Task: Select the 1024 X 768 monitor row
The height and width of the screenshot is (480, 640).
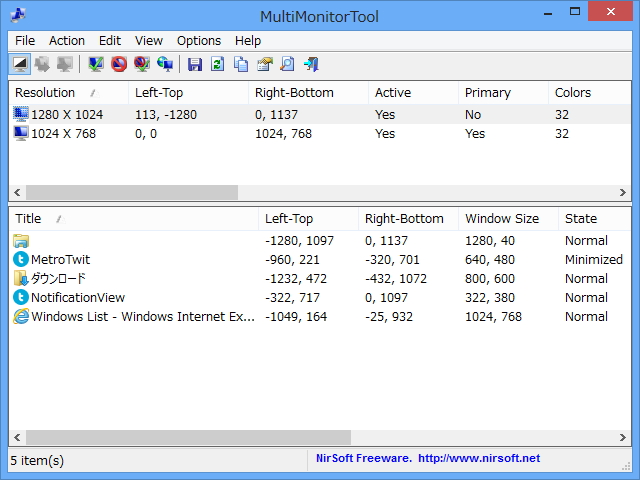Action: [320, 133]
